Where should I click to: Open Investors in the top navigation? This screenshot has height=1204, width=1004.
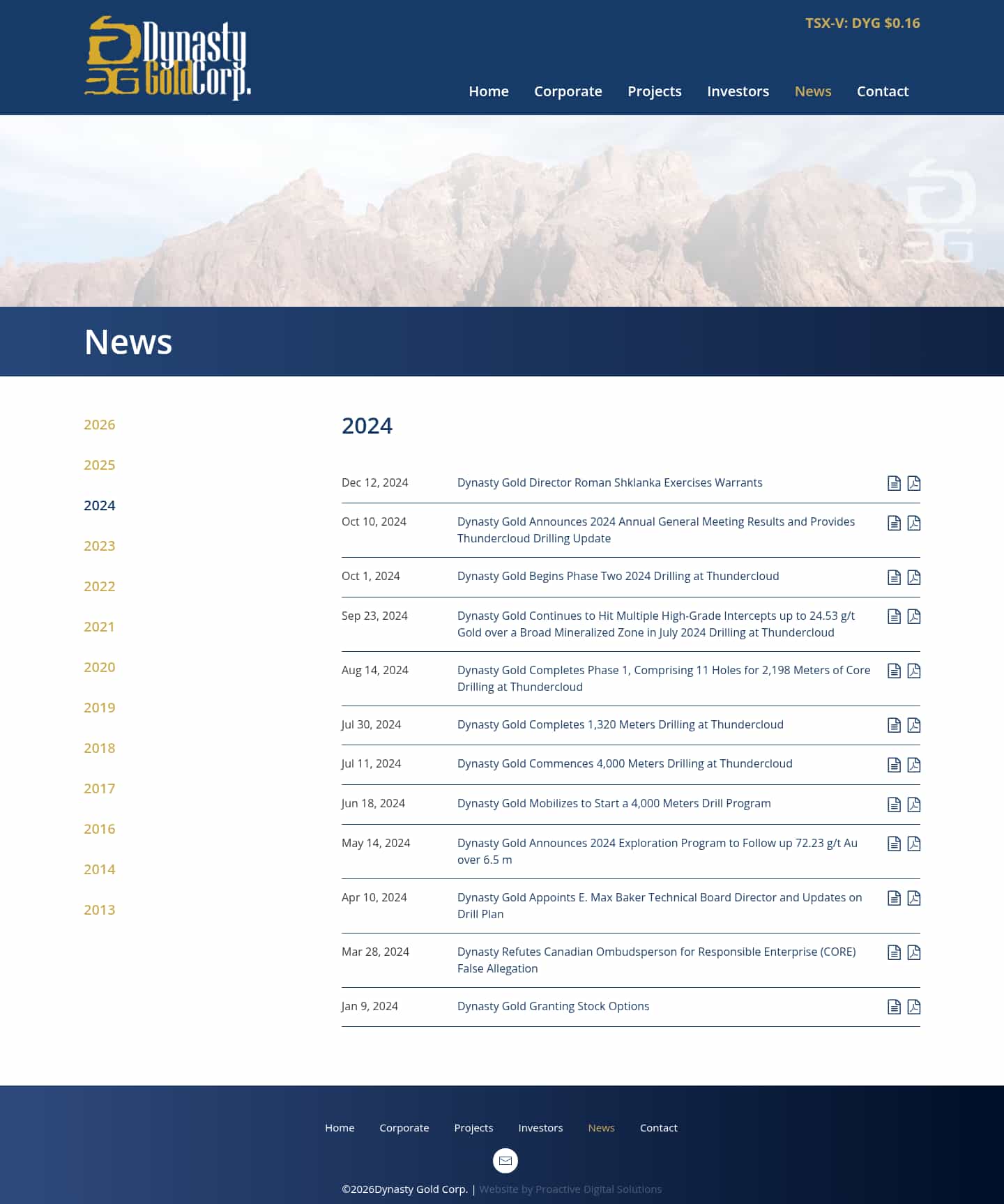[738, 91]
